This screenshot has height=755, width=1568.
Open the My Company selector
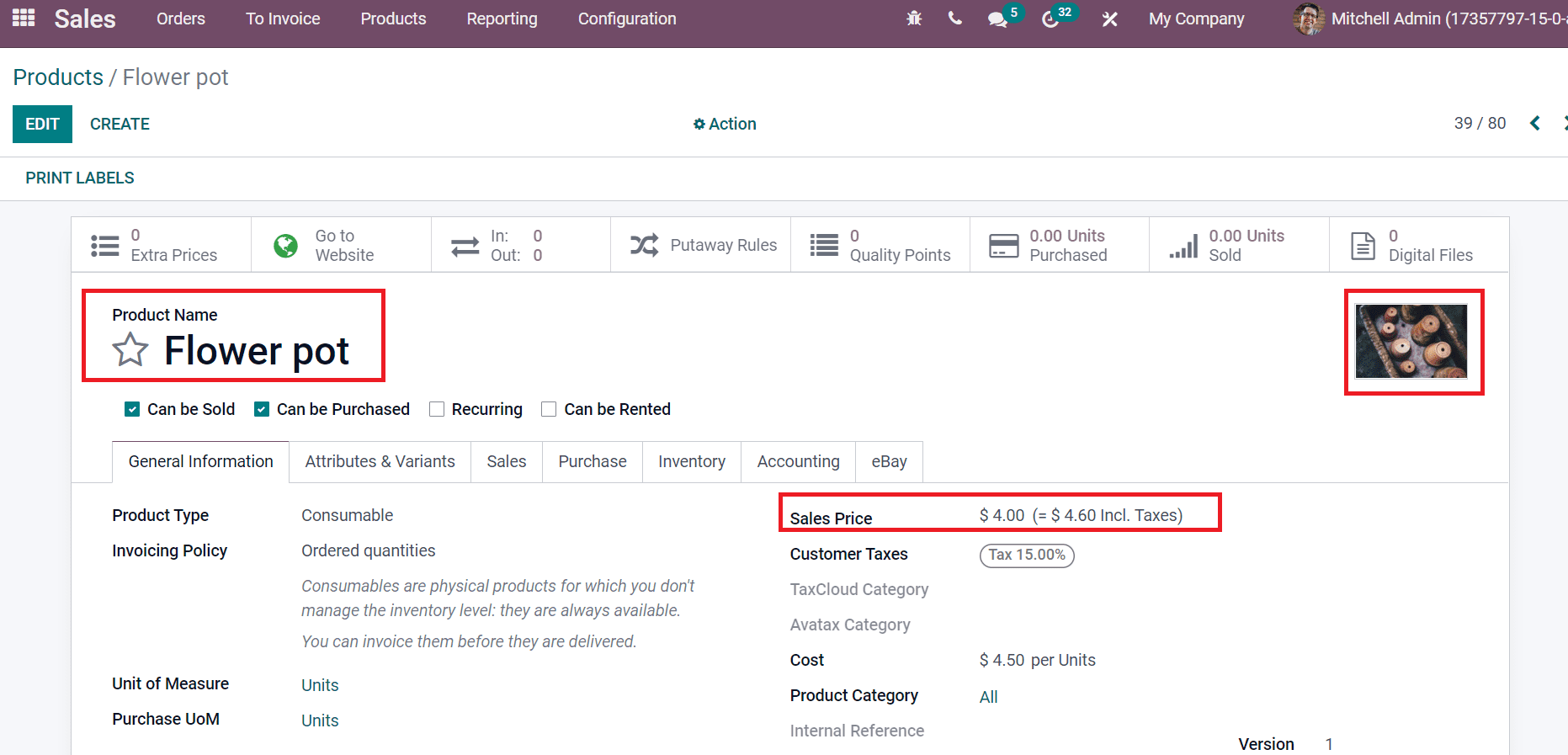[x=1196, y=19]
